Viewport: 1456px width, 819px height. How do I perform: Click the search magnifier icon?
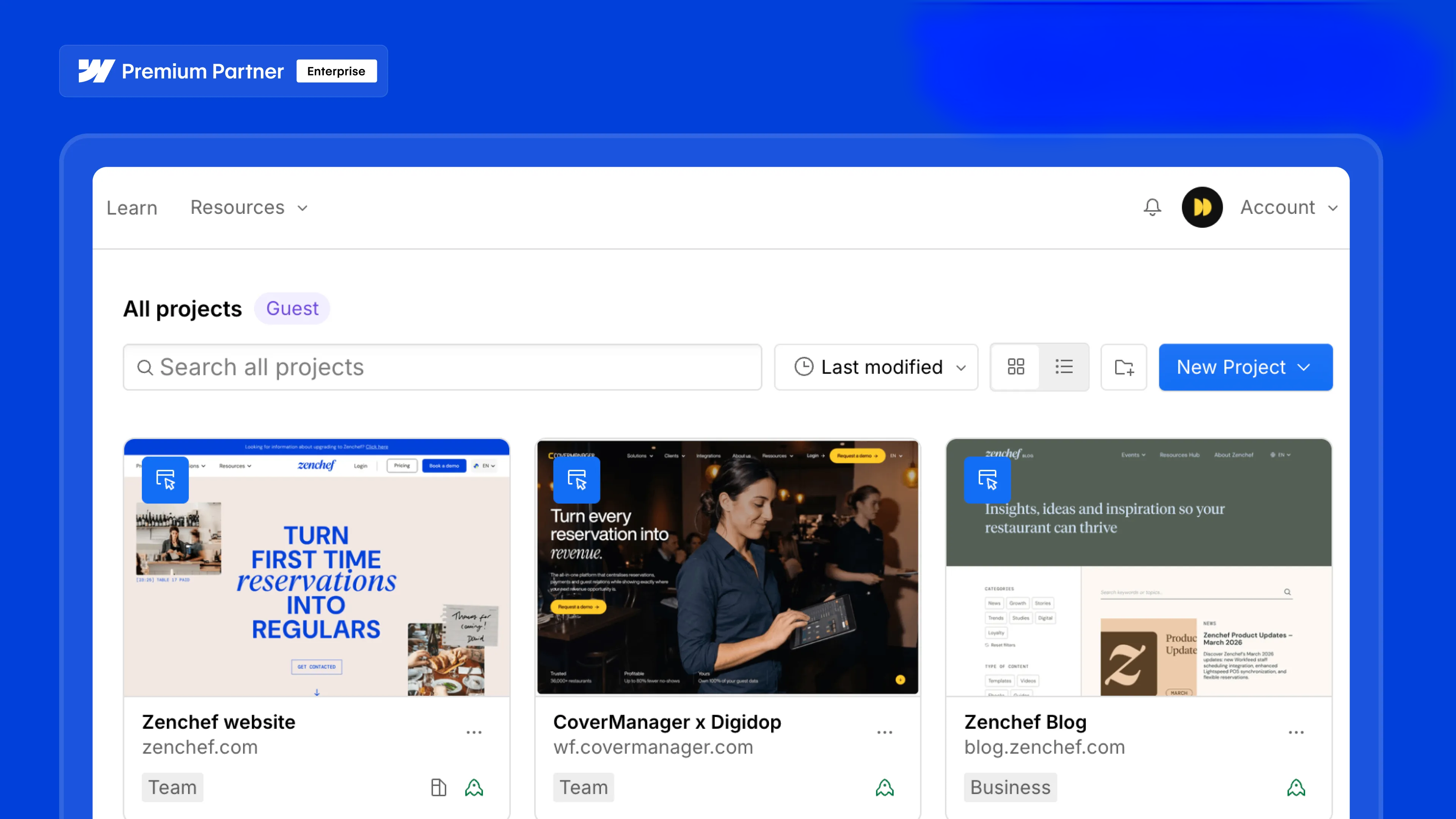(145, 367)
